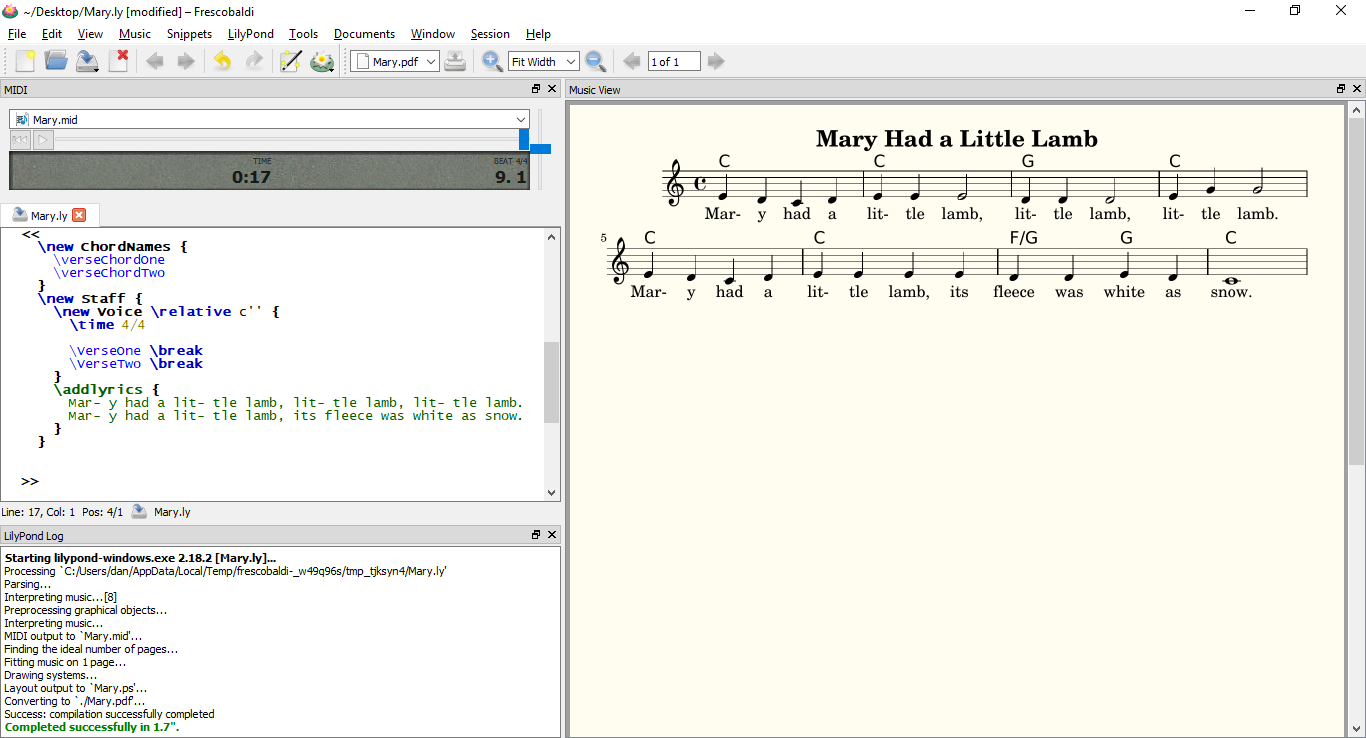Click the editor scrollbar up arrow
Viewport: 1366px width, 738px height.
(x=551, y=236)
